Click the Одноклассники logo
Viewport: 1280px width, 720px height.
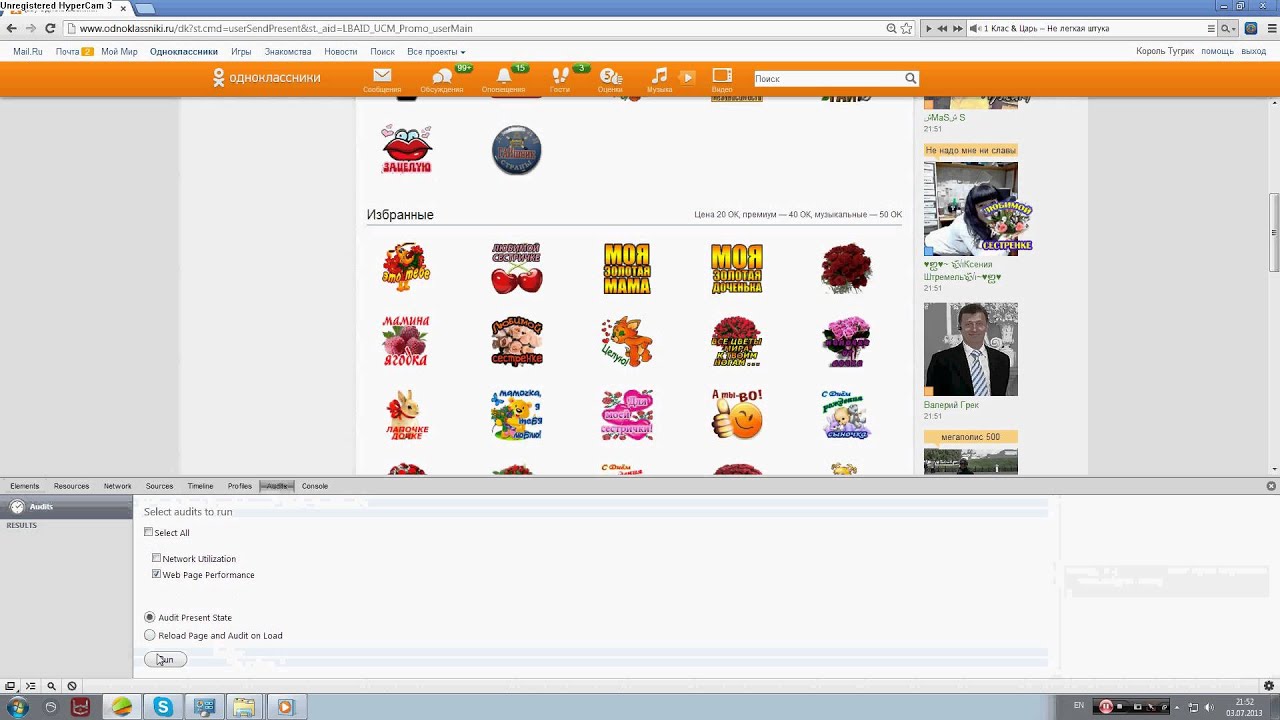266,77
